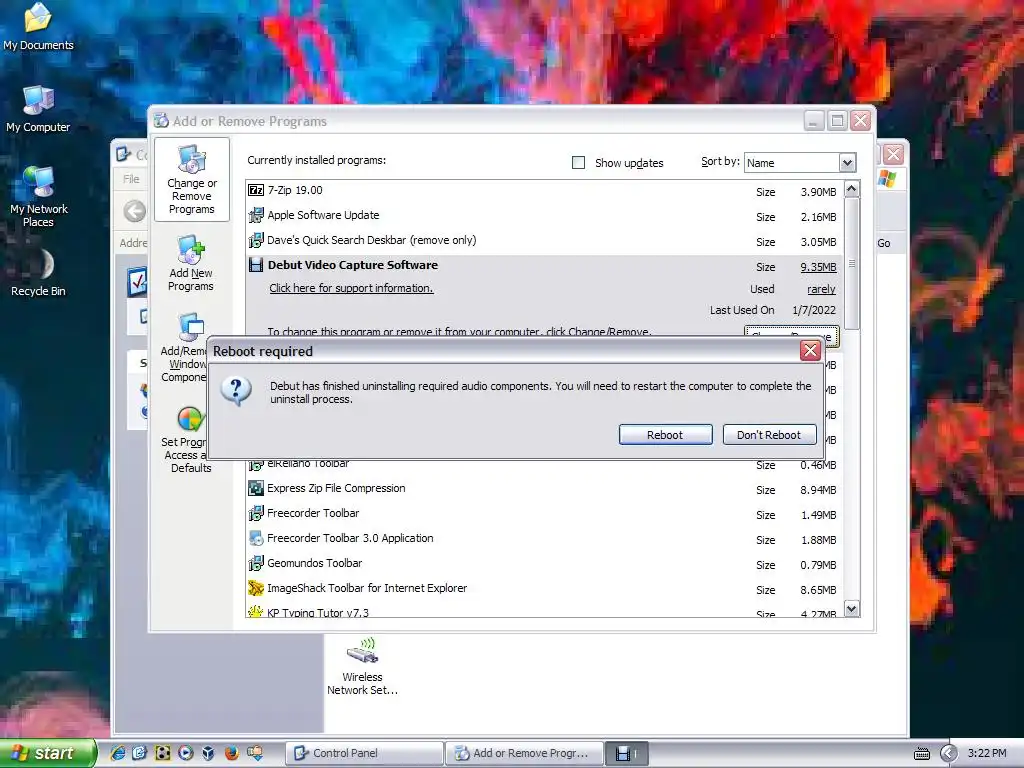Select the Geomundos Toolbar icon
Image resolution: width=1024 pixels, height=768 pixels.
click(x=256, y=563)
